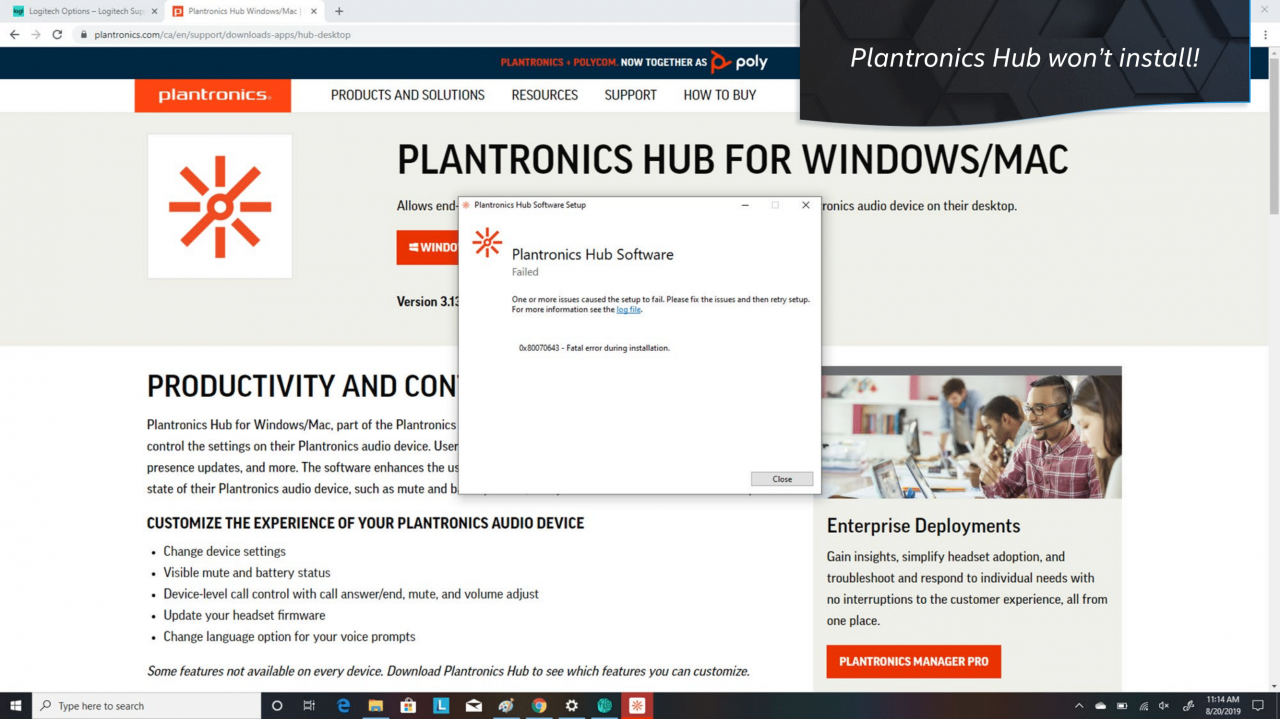Image resolution: width=1280 pixels, height=719 pixels.
Task: Click the Windows Start button
Action: coord(16,705)
